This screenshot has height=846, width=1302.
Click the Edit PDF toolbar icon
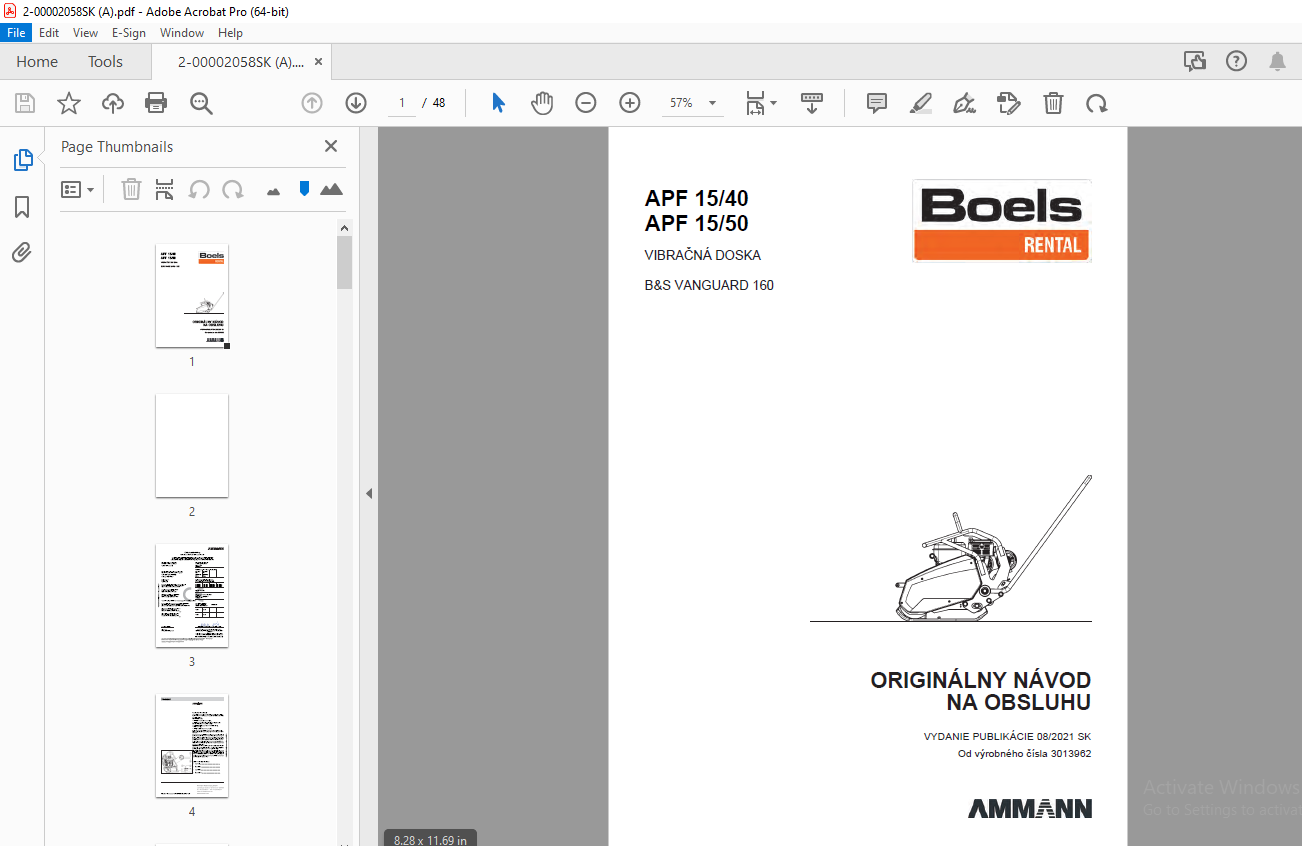[x=1009, y=103]
